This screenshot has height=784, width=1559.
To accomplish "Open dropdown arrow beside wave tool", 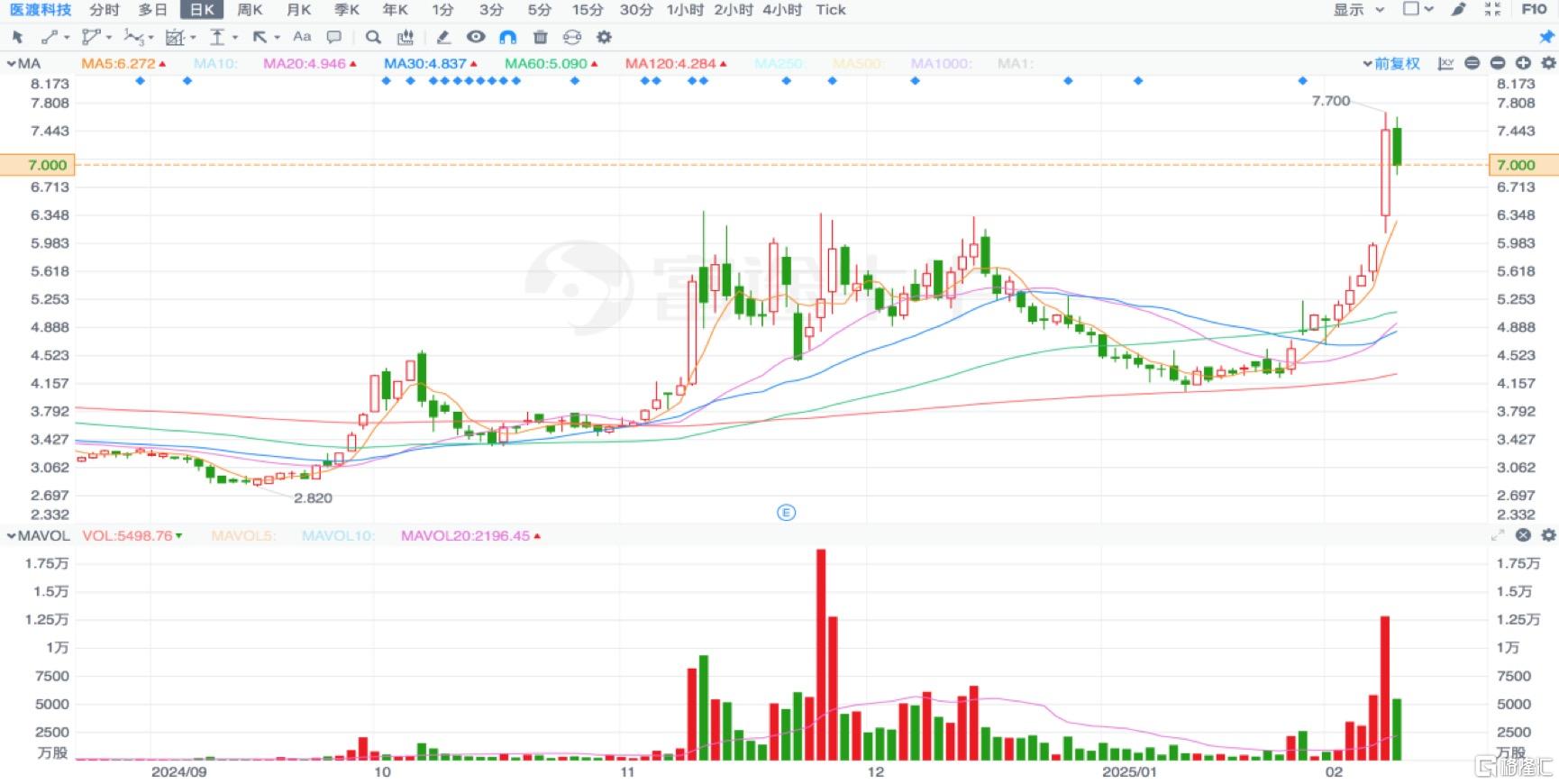I will coord(150,38).
